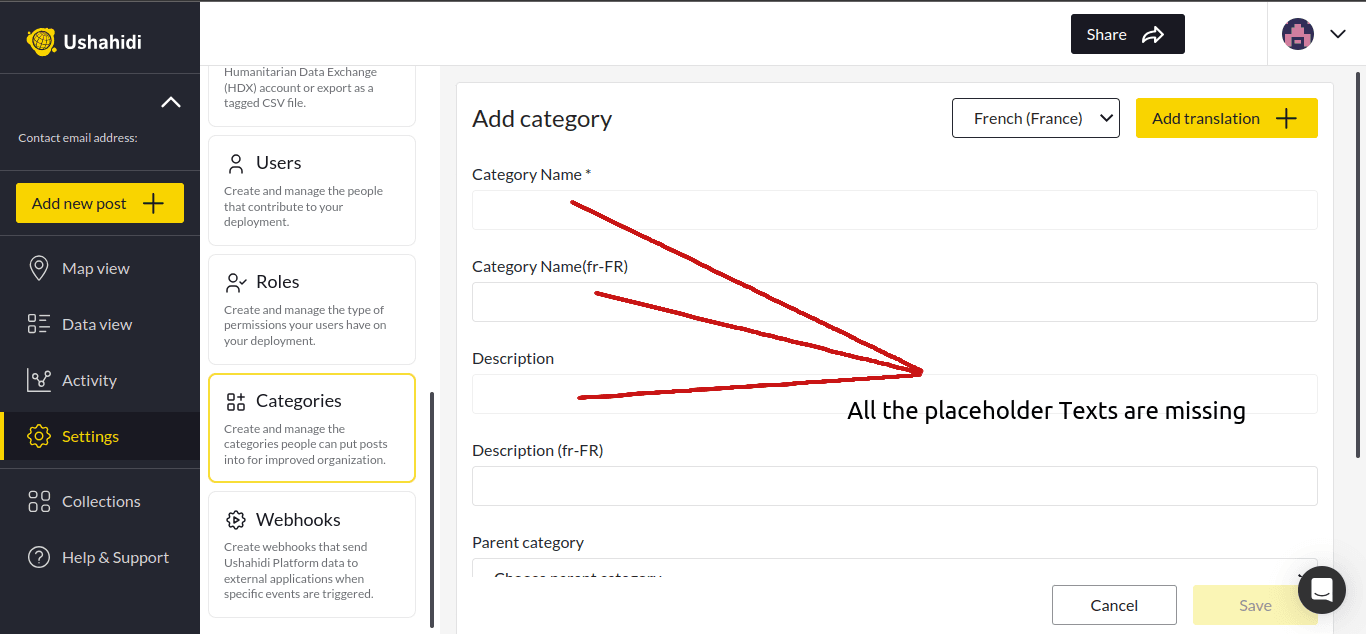Expand the account menu chevron
This screenshot has height=634, width=1366.
coord(1338,34)
